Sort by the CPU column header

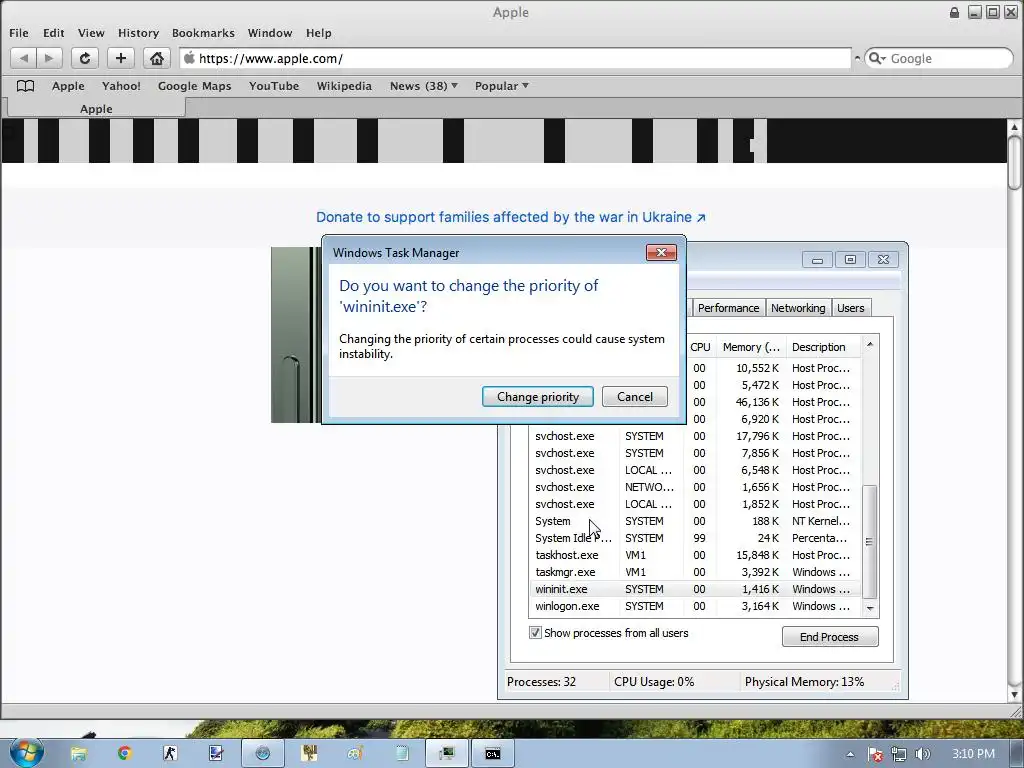click(x=700, y=347)
